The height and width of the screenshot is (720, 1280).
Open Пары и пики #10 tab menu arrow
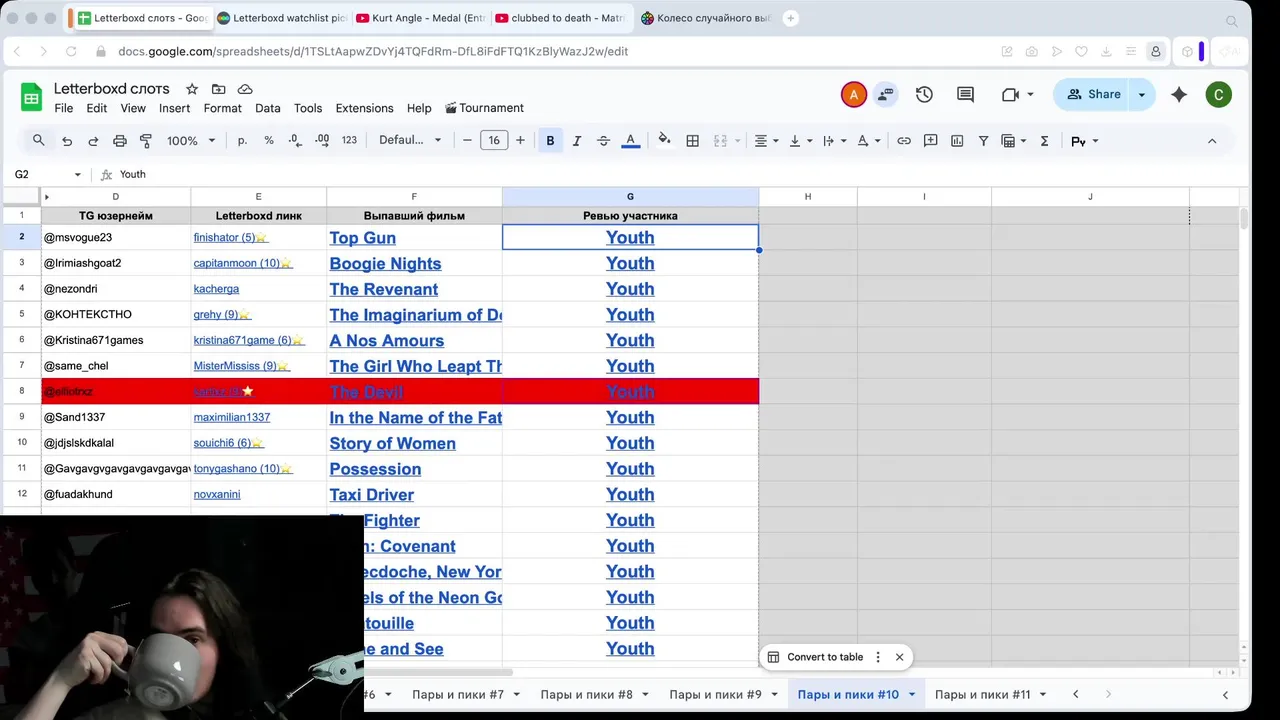pos(912,694)
